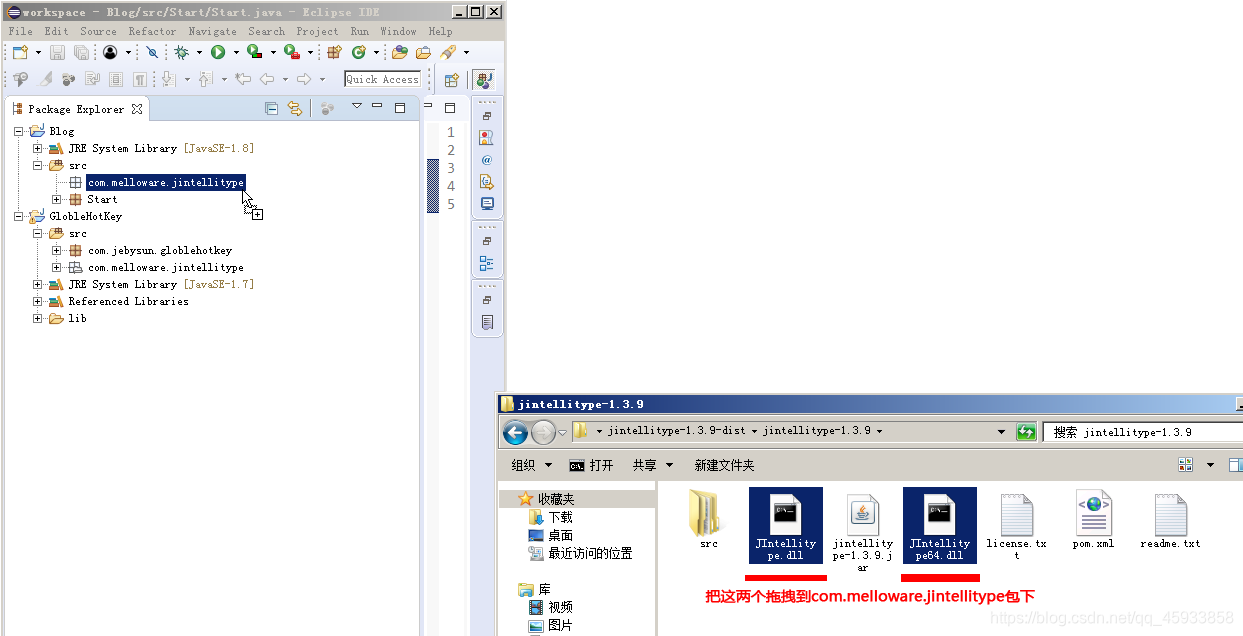Click 组织 button in Explorer window
The height and width of the screenshot is (636, 1243).
click(530, 465)
